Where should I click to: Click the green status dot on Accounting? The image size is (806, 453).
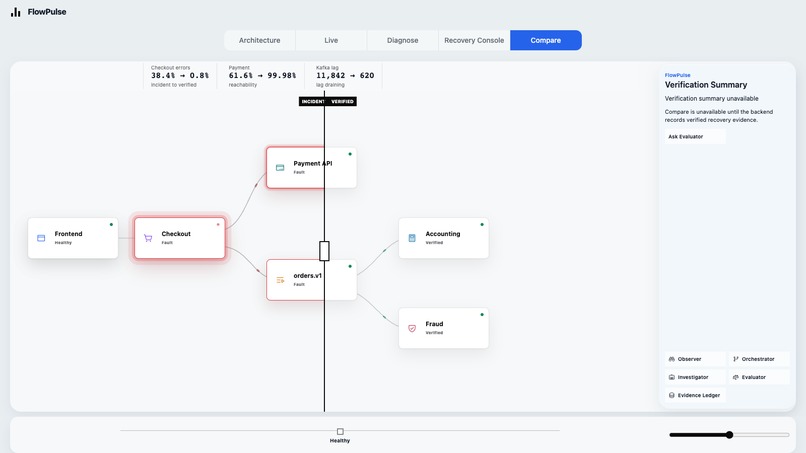tap(482, 224)
